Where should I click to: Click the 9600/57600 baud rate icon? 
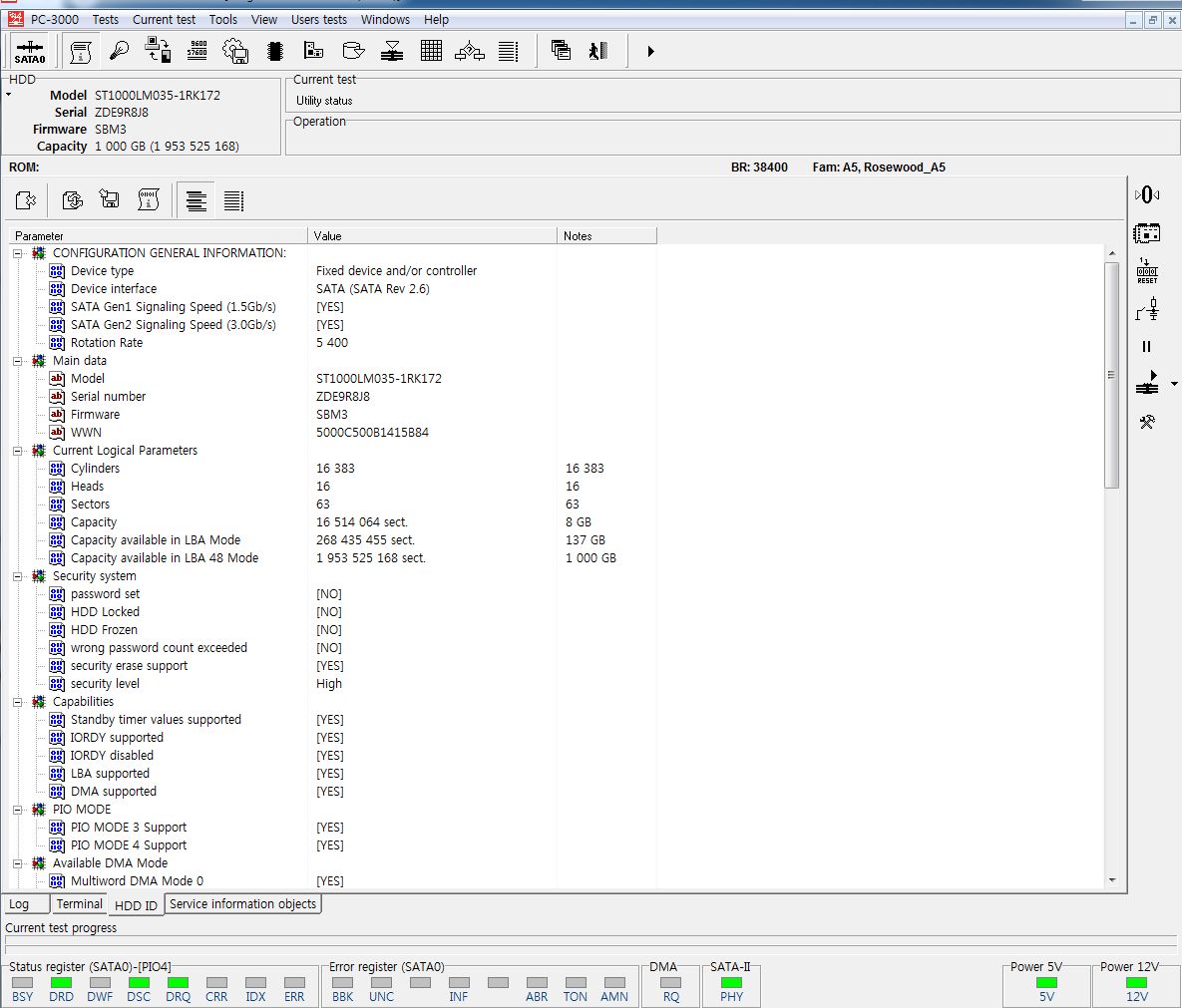point(197,51)
